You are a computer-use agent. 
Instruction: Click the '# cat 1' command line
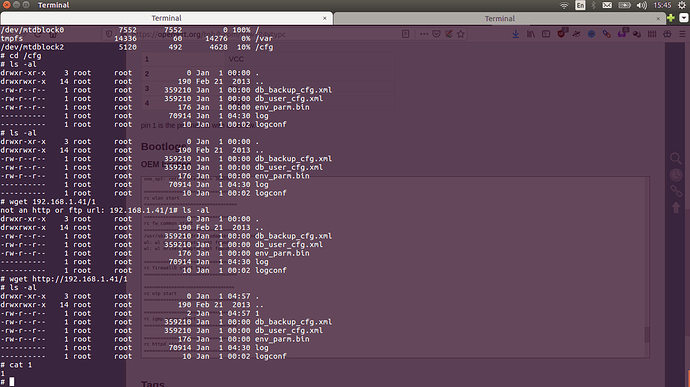[16, 365]
